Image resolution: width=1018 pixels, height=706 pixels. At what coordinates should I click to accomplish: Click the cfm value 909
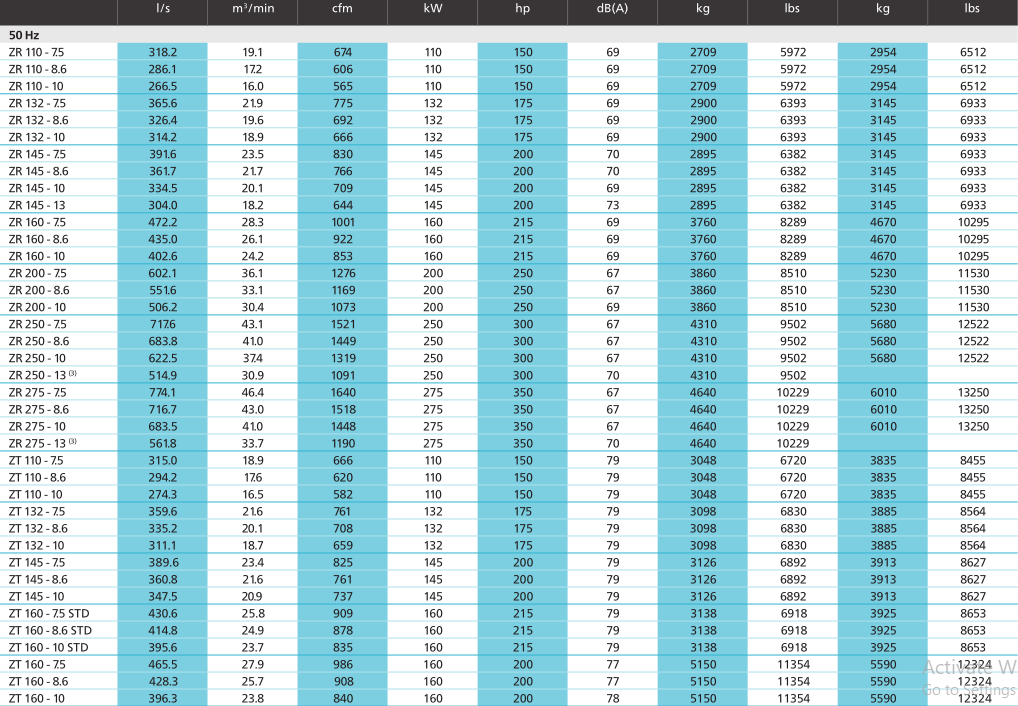tap(343, 613)
